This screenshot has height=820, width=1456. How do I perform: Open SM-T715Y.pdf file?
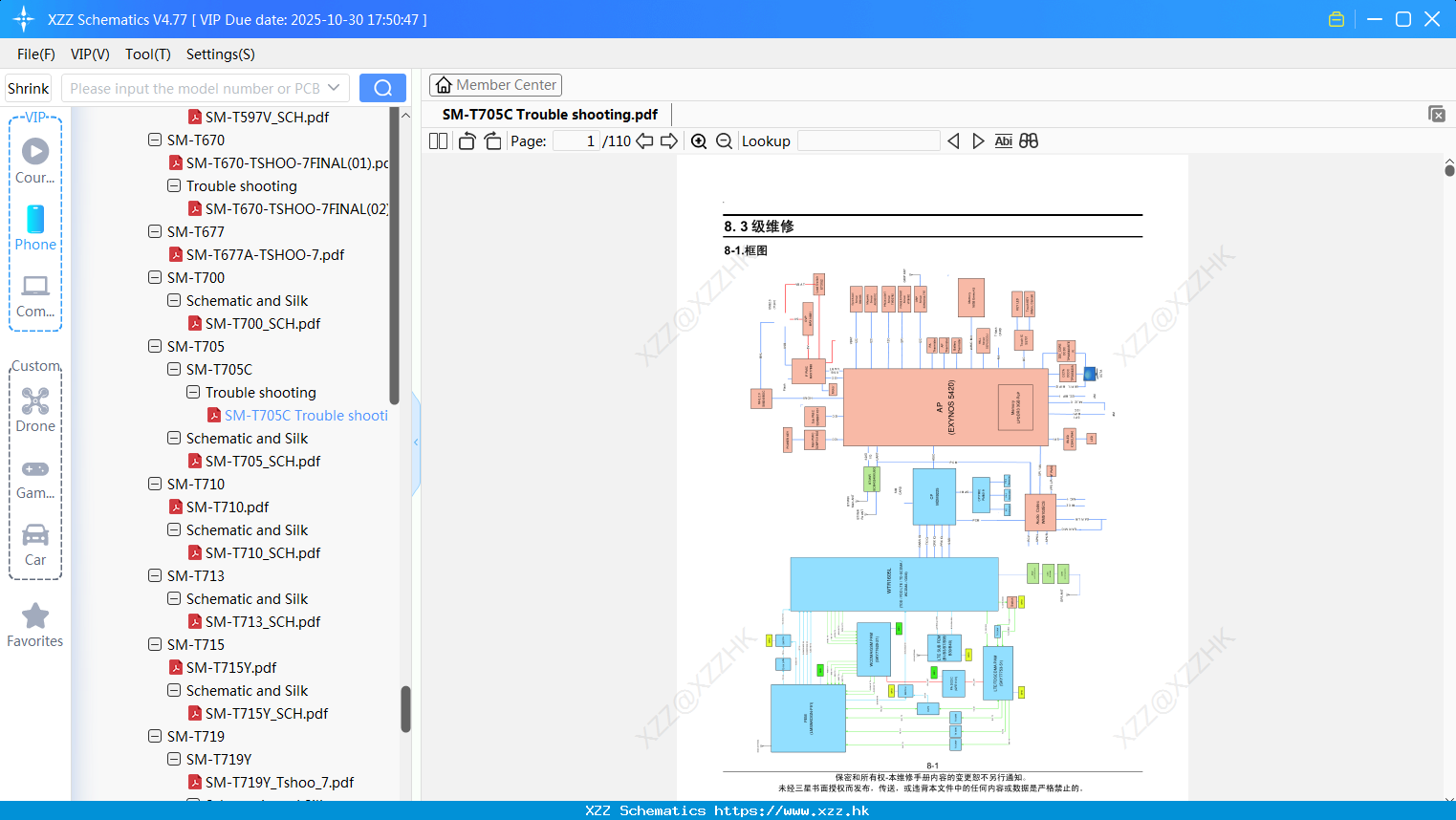pos(231,667)
